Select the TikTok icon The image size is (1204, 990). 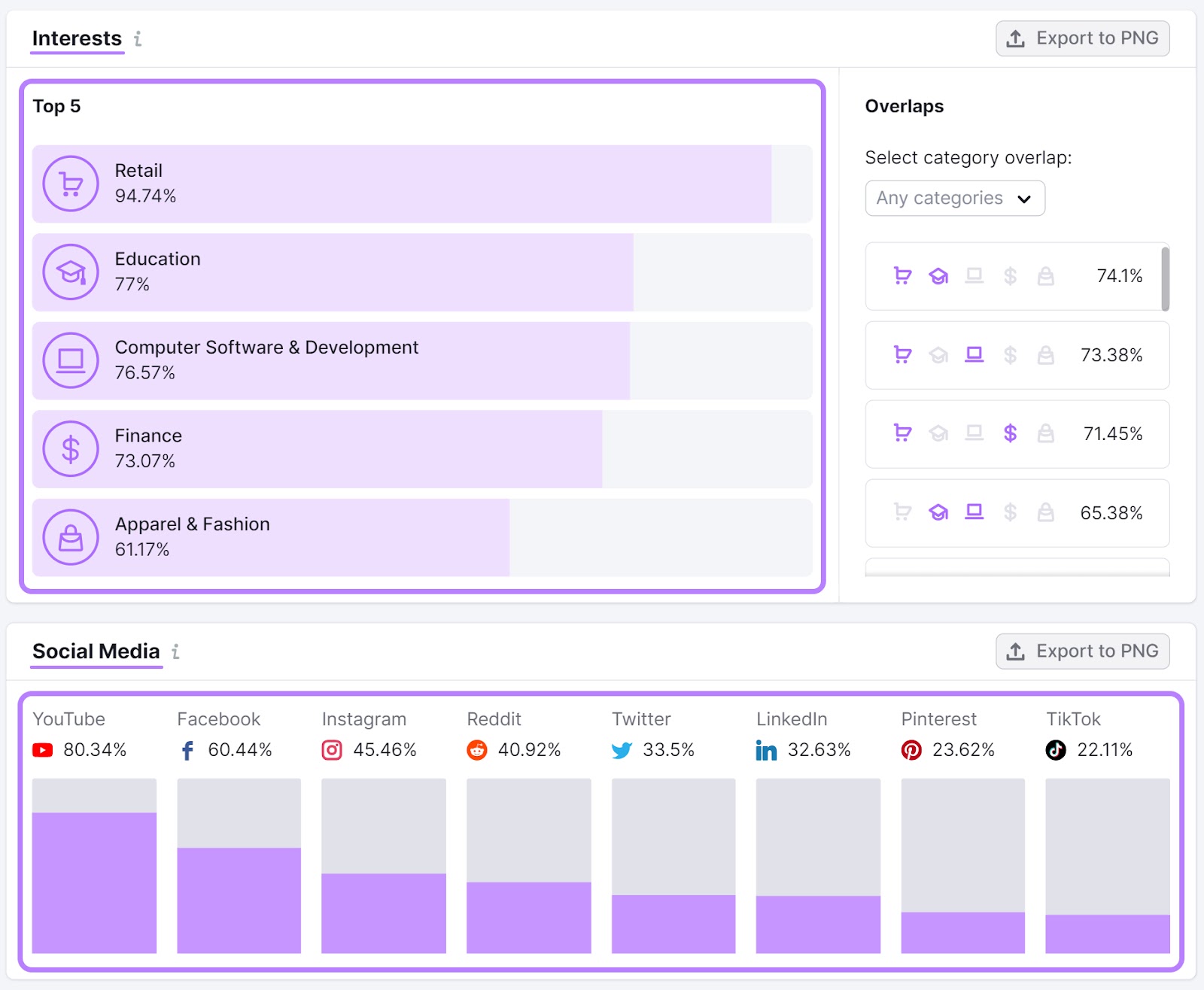pos(1056,750)
